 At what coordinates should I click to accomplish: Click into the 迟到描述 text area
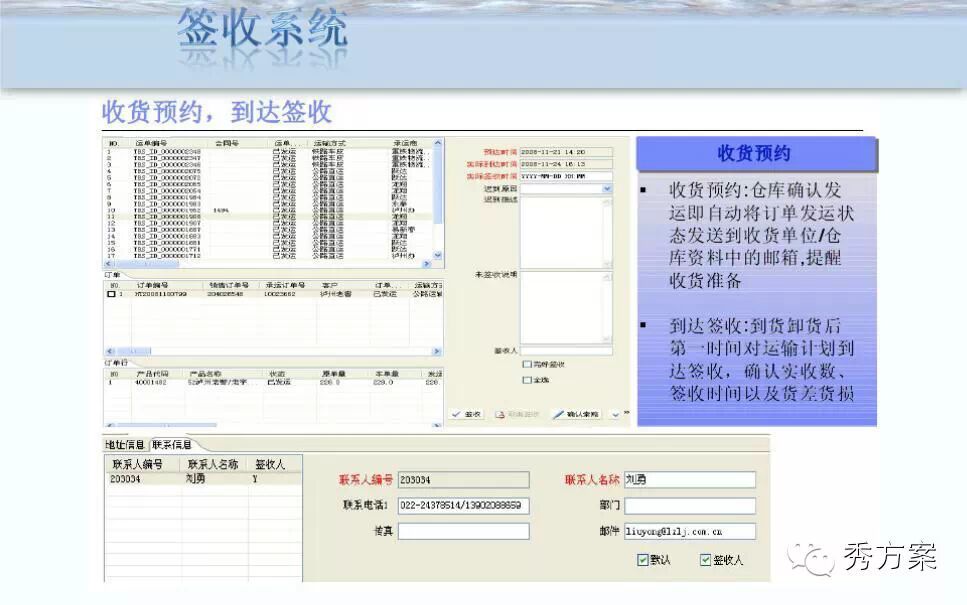pyautogui.click(x=566, y=233)
